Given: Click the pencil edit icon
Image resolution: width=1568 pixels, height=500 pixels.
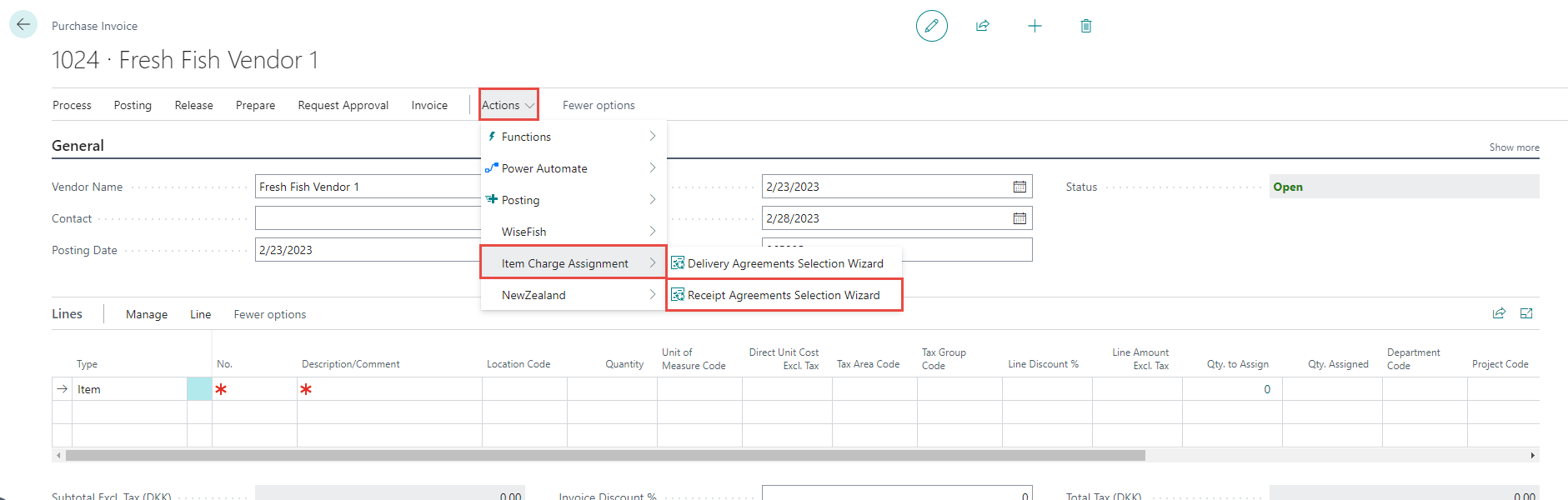Looking at the screenshot, I should (931, 26).
